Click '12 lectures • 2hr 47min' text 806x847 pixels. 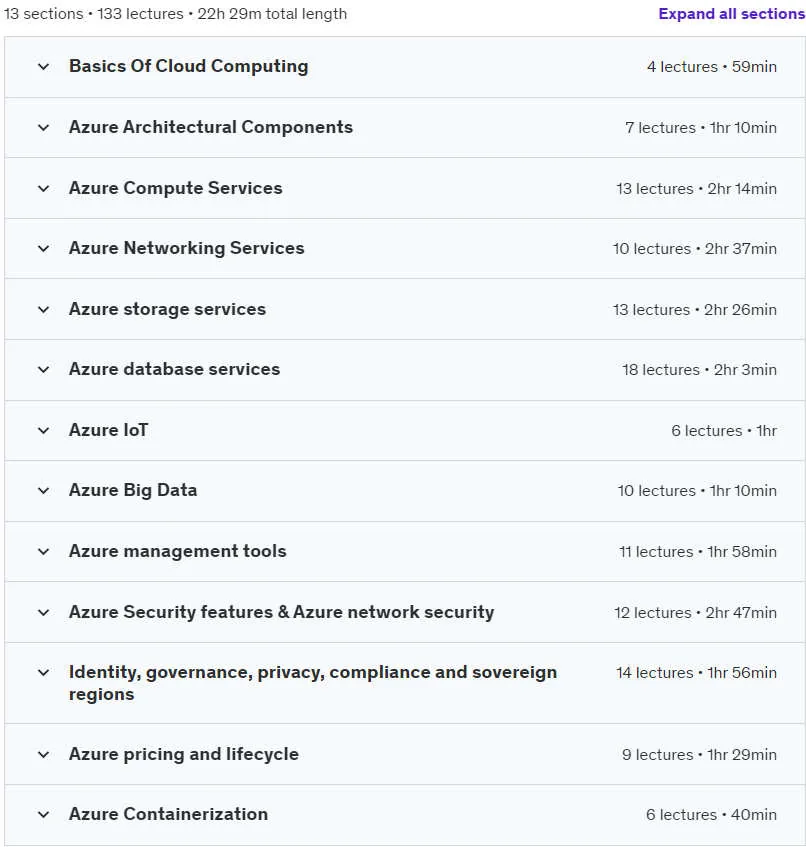coord(696,613)
